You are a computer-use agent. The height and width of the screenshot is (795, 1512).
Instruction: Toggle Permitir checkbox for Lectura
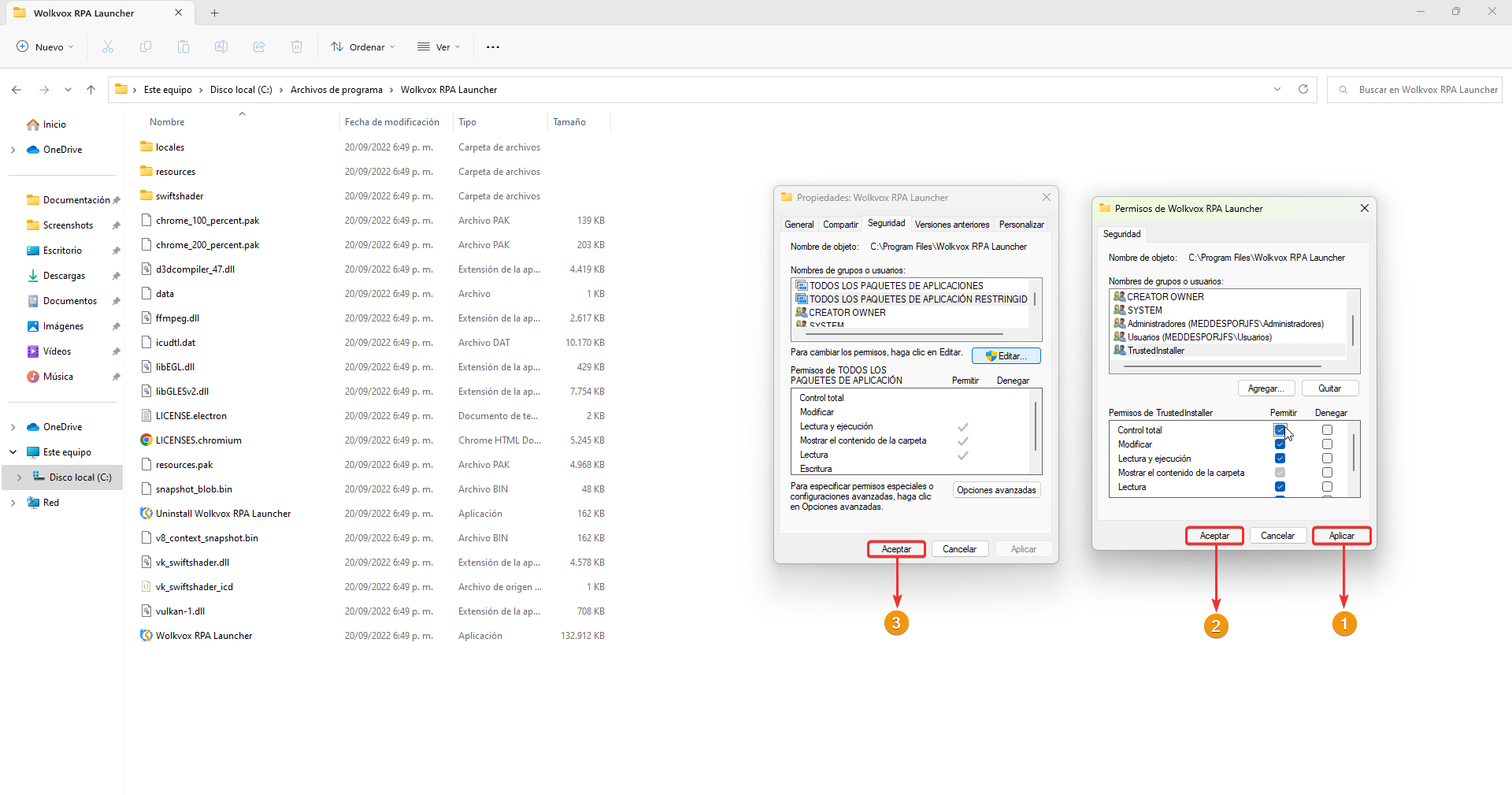1280,487
